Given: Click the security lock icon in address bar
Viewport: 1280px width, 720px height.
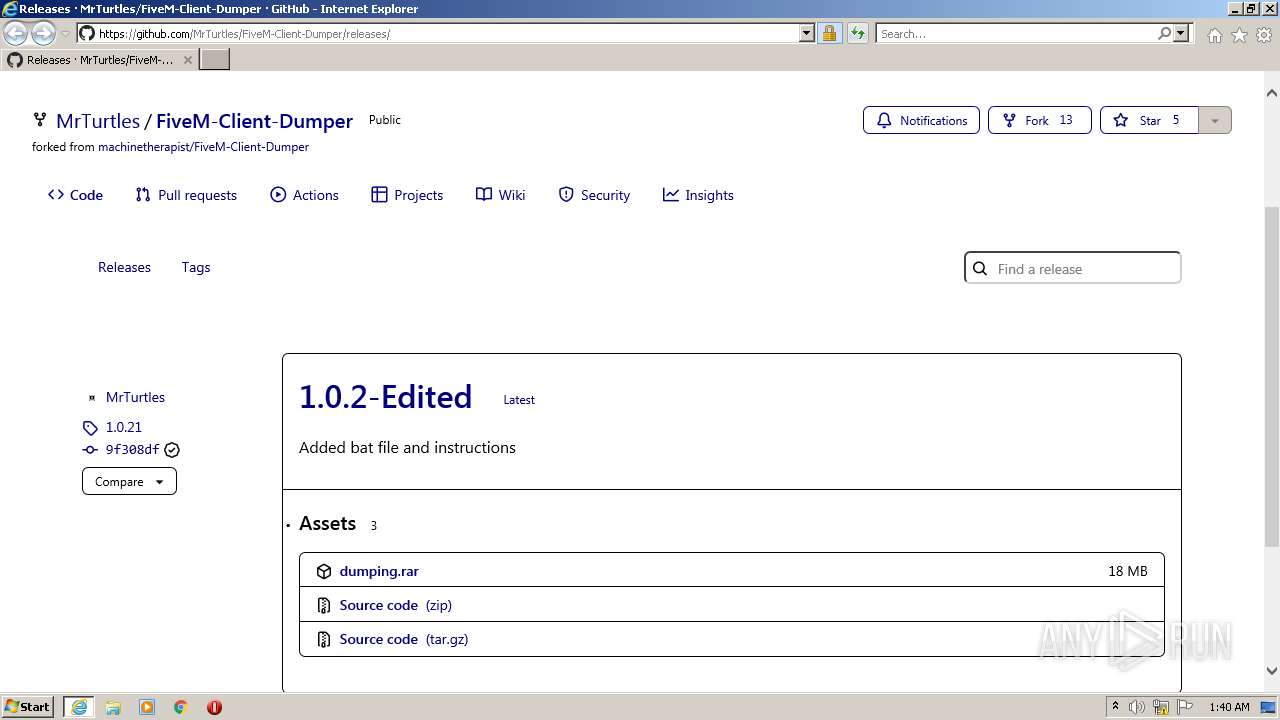Looking at the screenshot, I should (829, 33).
